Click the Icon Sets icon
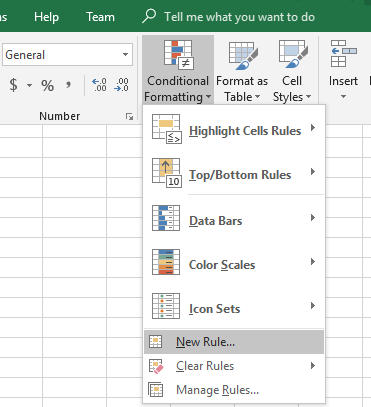 tap(166, 306)
